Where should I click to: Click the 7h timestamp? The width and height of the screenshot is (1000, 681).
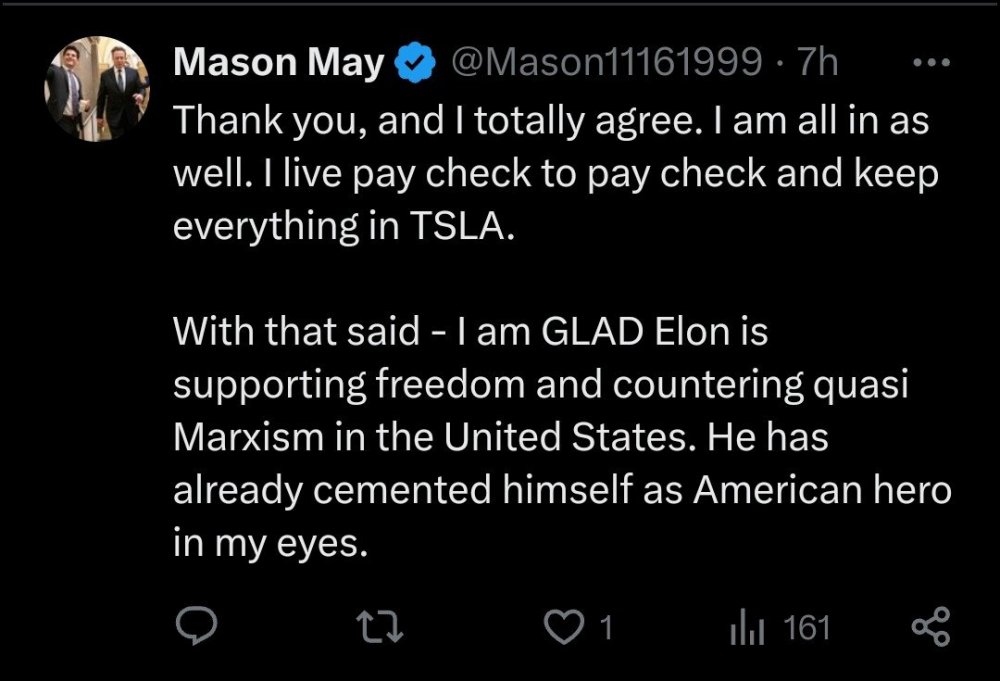[816, 65]
